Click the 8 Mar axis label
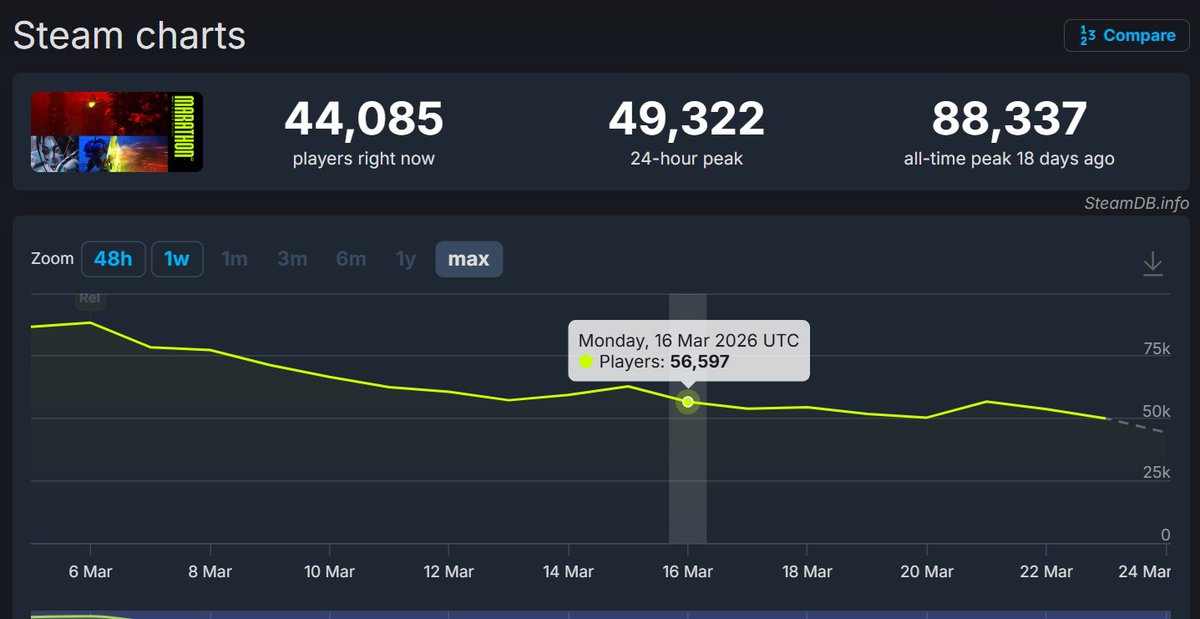Viewport: 1200px width, 619px height. (x=210, y=571)
